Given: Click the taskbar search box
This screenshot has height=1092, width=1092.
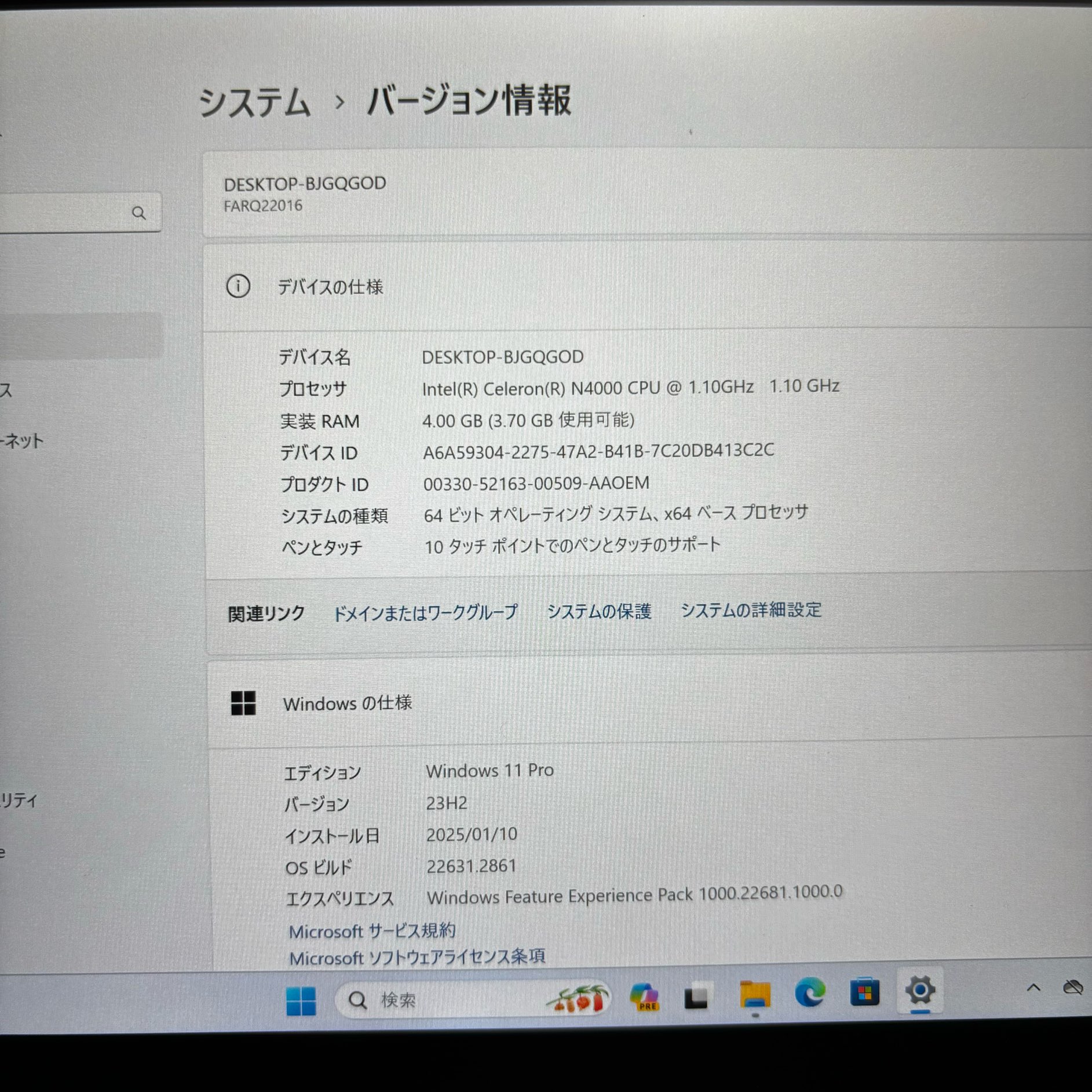Looking at the screenshot, I should pos(474,999).
